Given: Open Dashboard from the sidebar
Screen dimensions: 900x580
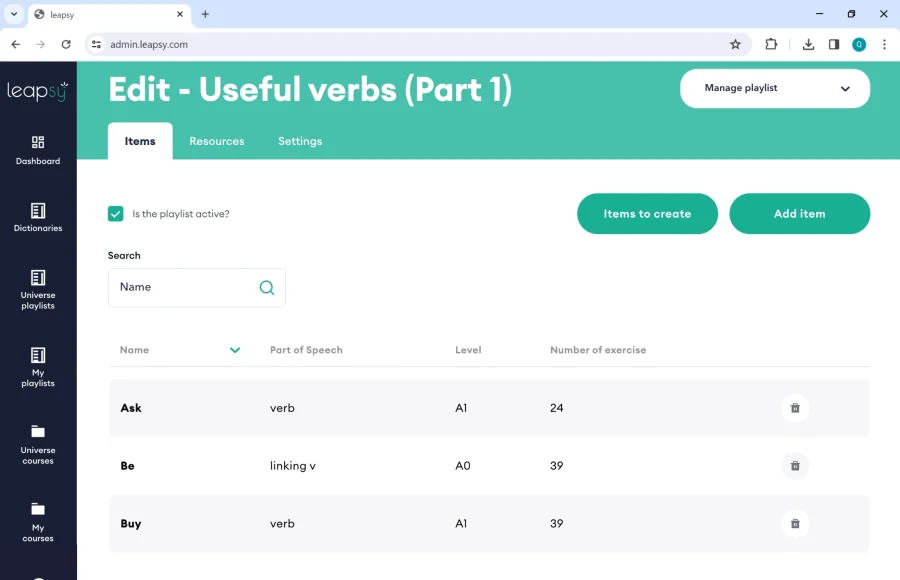Looking at the screenshot, I should [x=38, y=150].
